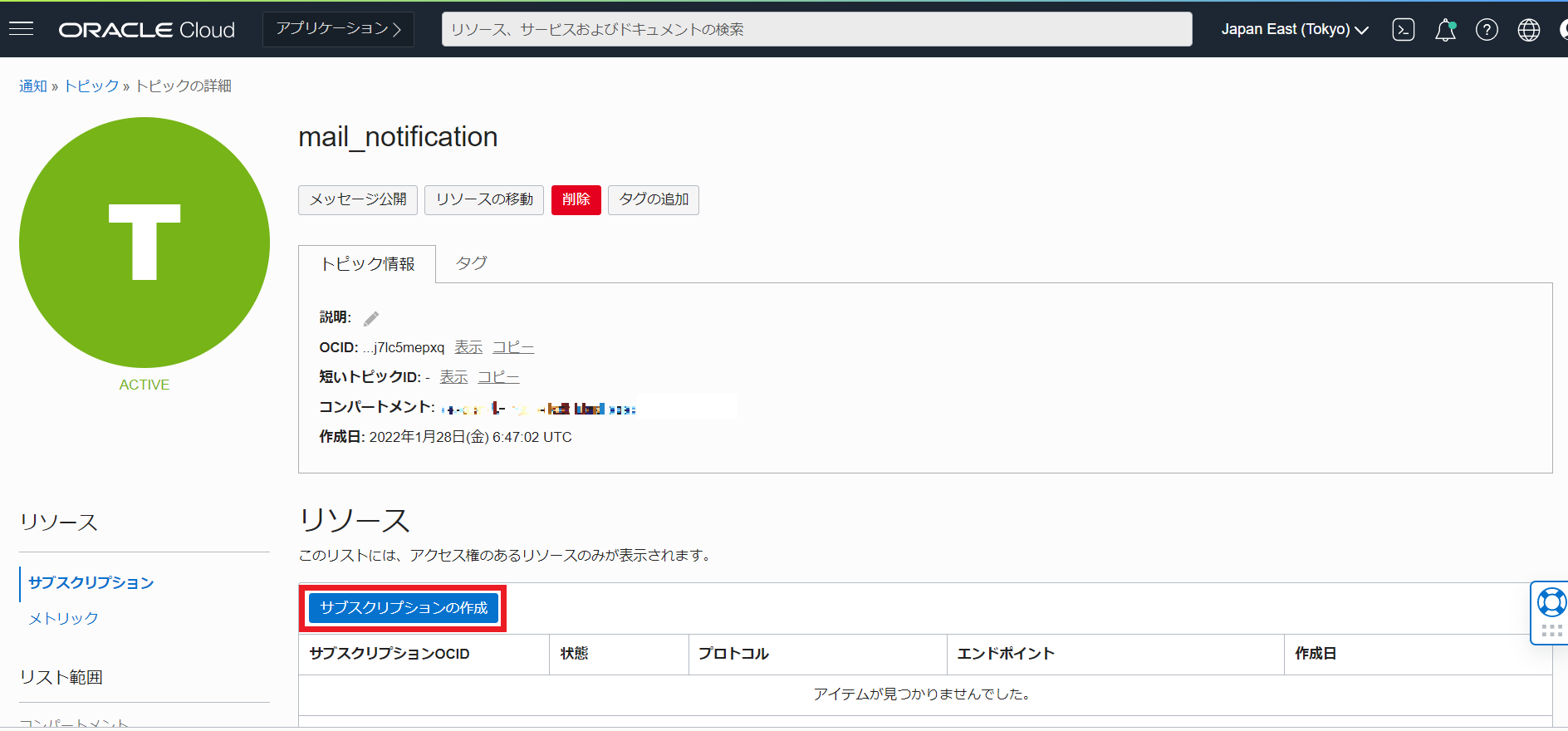
Task: Open the support lifebuoy help widget
Action: coord(1551,602)
